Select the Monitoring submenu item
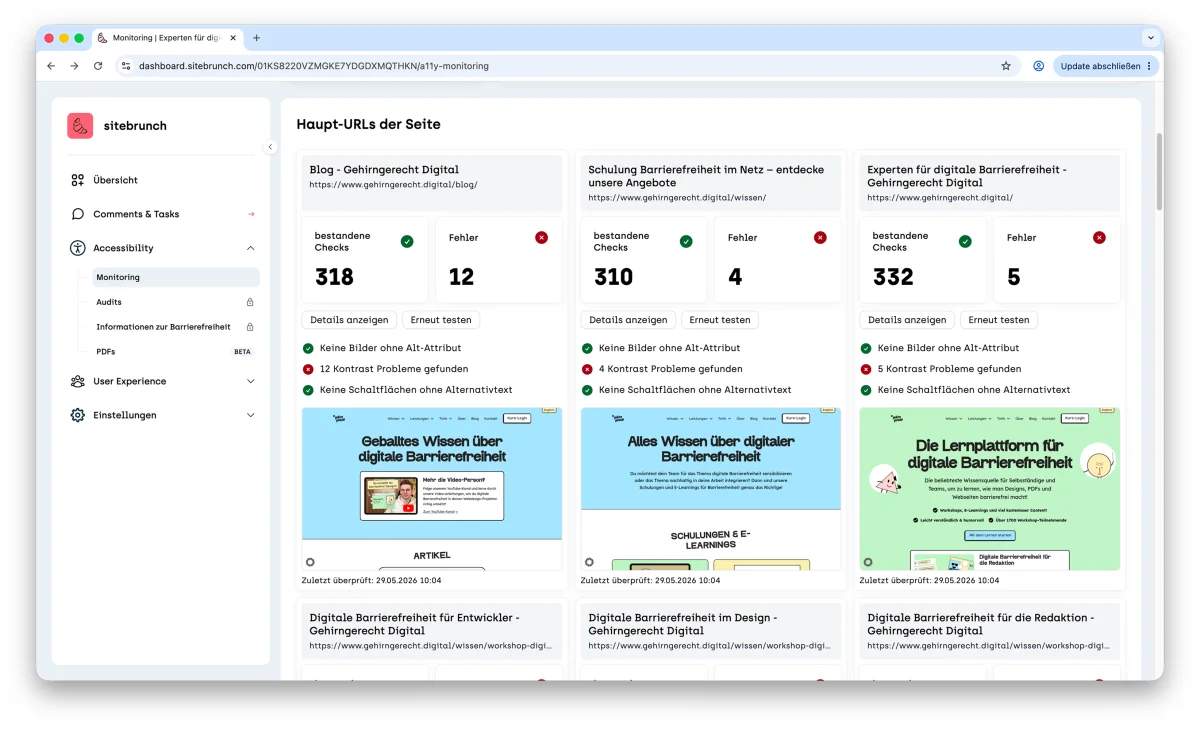 [175, 277]
